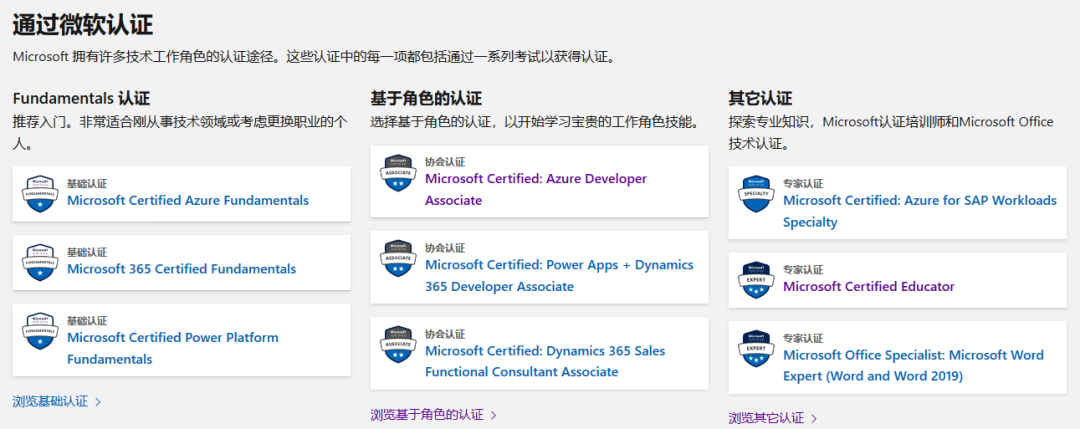Viewport: 1080px width, 429px height.
Task: Browse other certifications via 浏览其它认证
Action: point(766,418)
